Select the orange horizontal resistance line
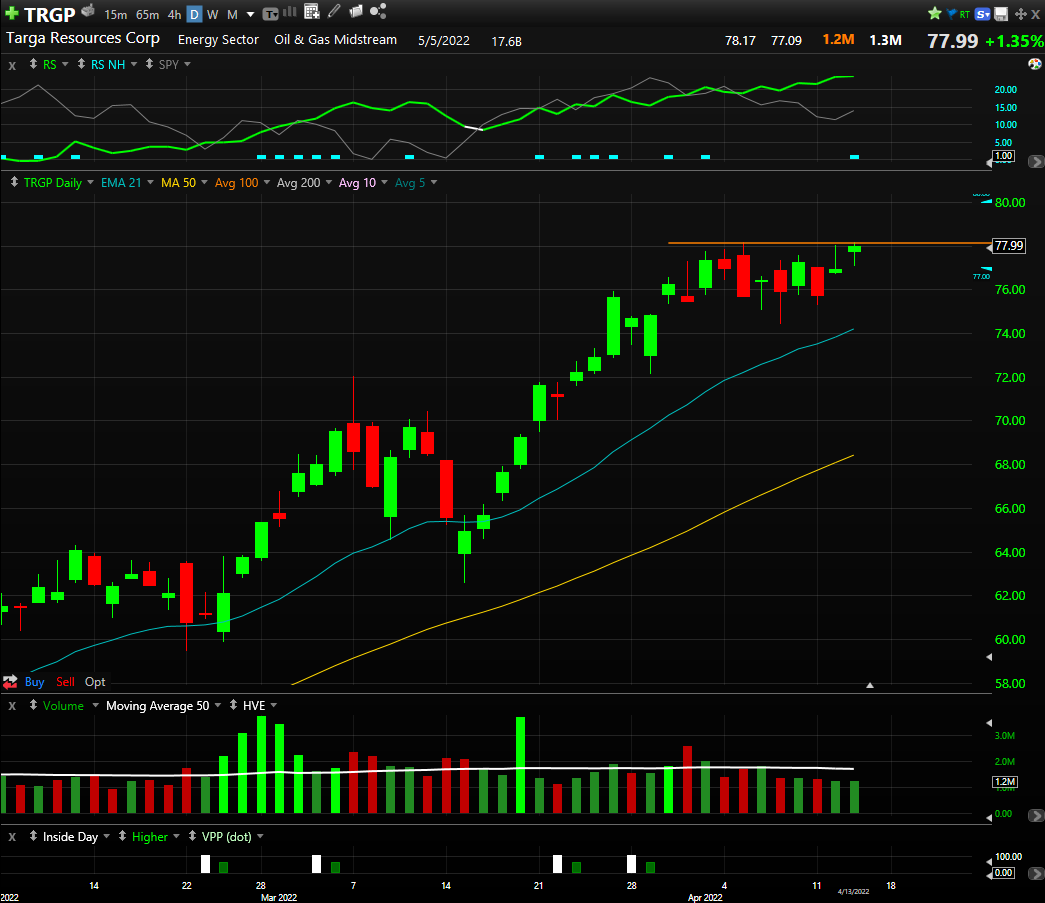This screenshot has height=903, width=1045. click(x=830, y=243)
